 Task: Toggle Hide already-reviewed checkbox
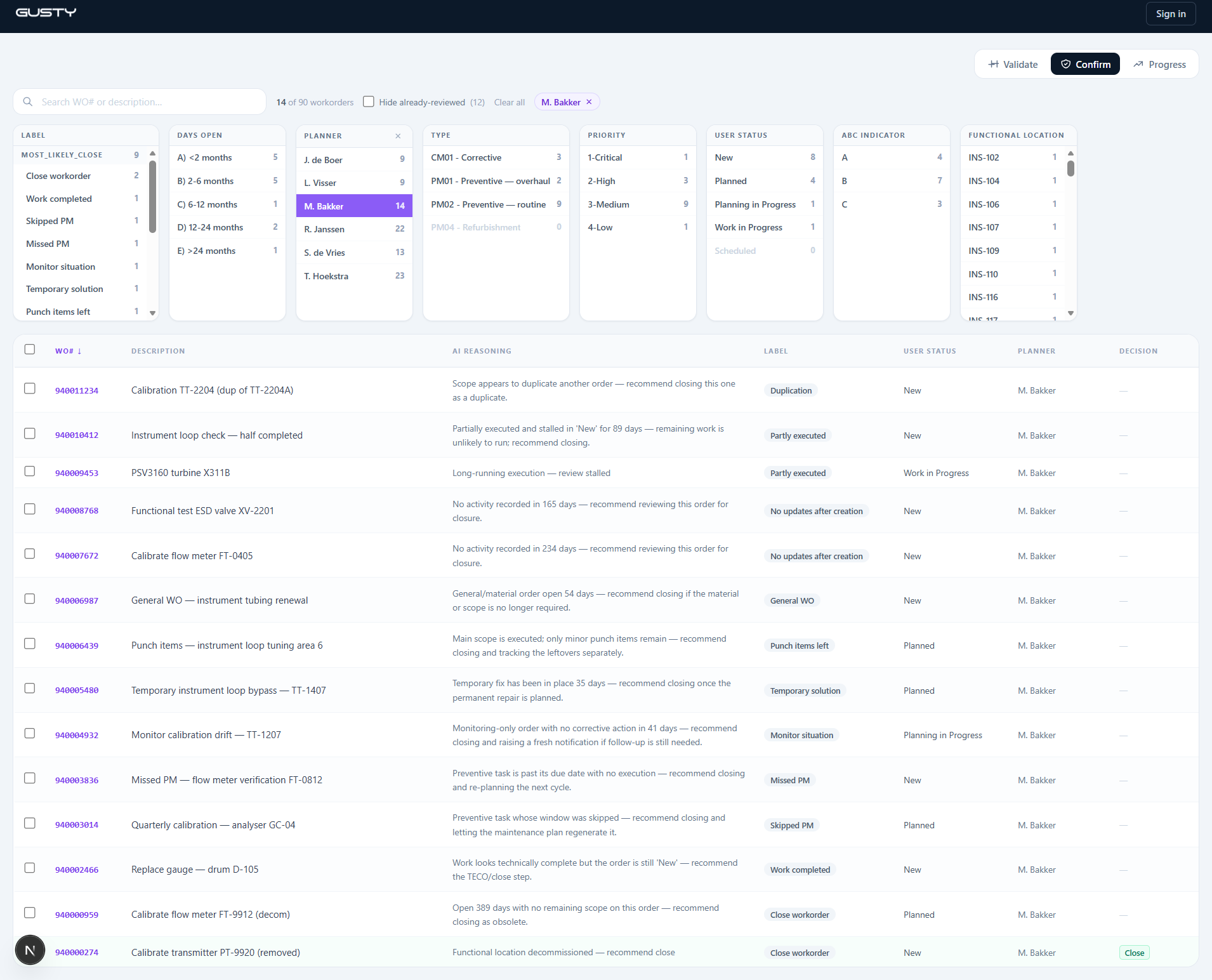[369, 102]
